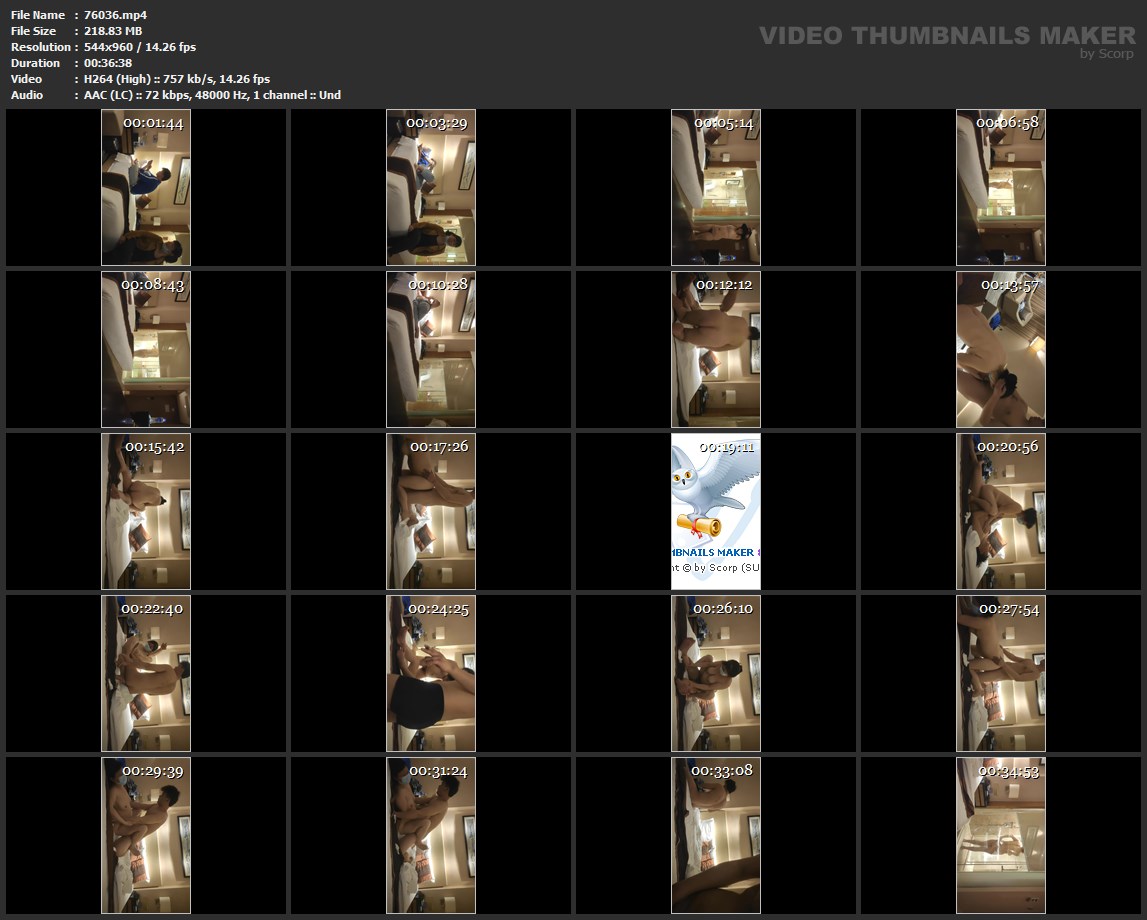Select the 00:31:24 thumbnail frame
Screen dimensions: 1147x920
[431, 835]
